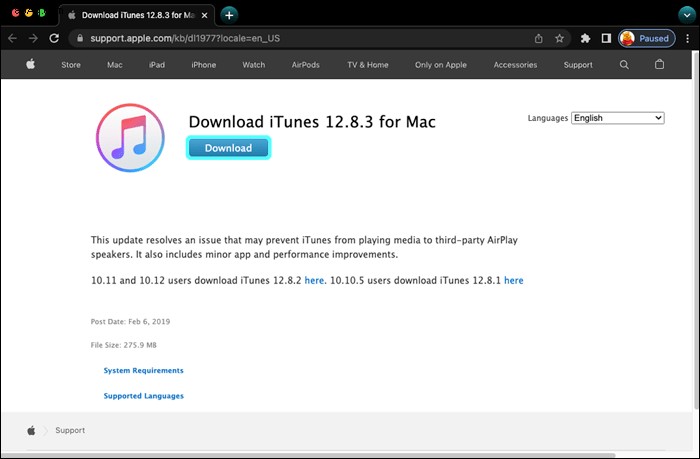
Task: Select AirPods in the navigation bar
Action: [306, 65]
